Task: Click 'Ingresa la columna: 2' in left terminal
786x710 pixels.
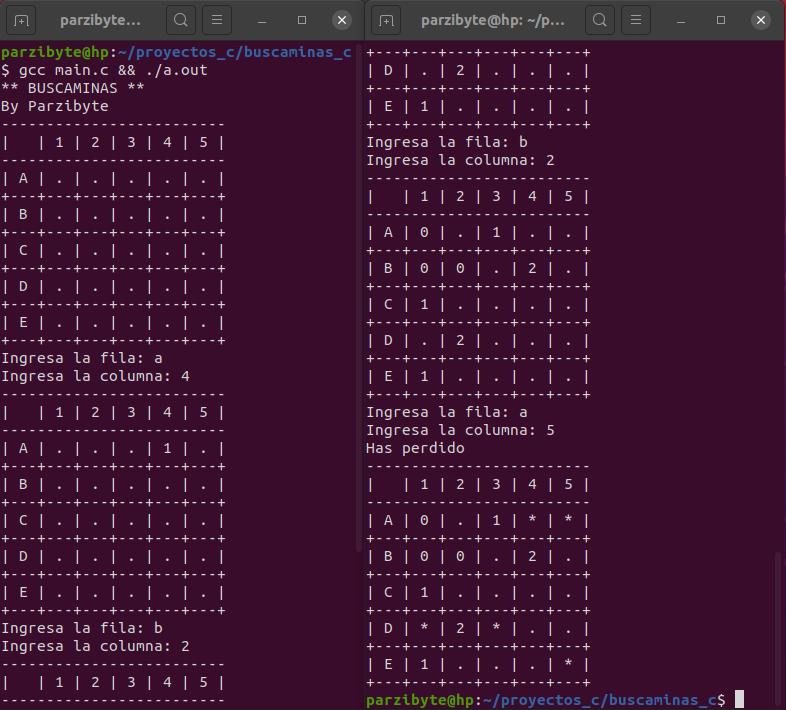Action: tap(95, 646)
